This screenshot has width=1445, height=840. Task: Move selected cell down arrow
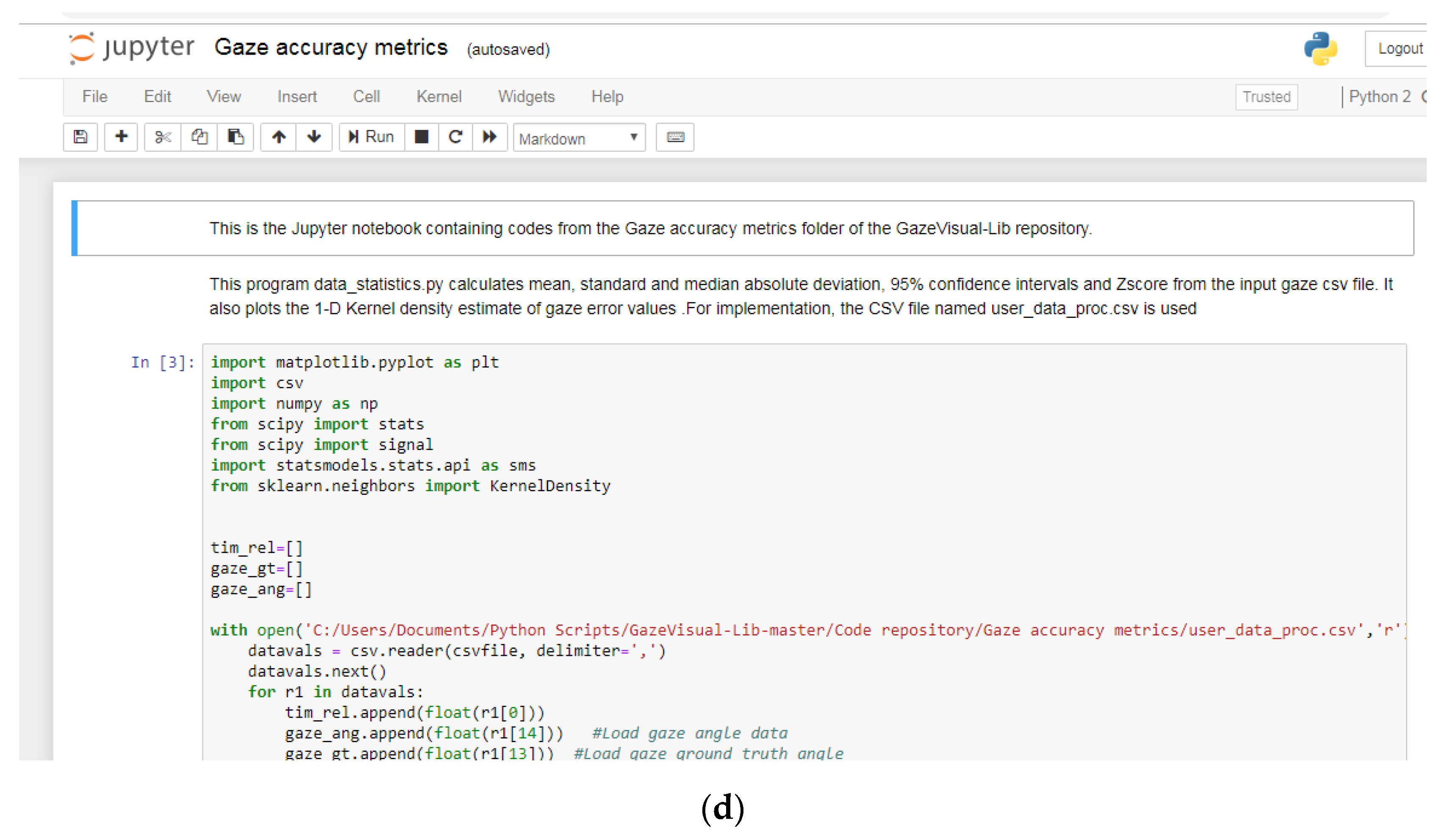tap(314, 138)
